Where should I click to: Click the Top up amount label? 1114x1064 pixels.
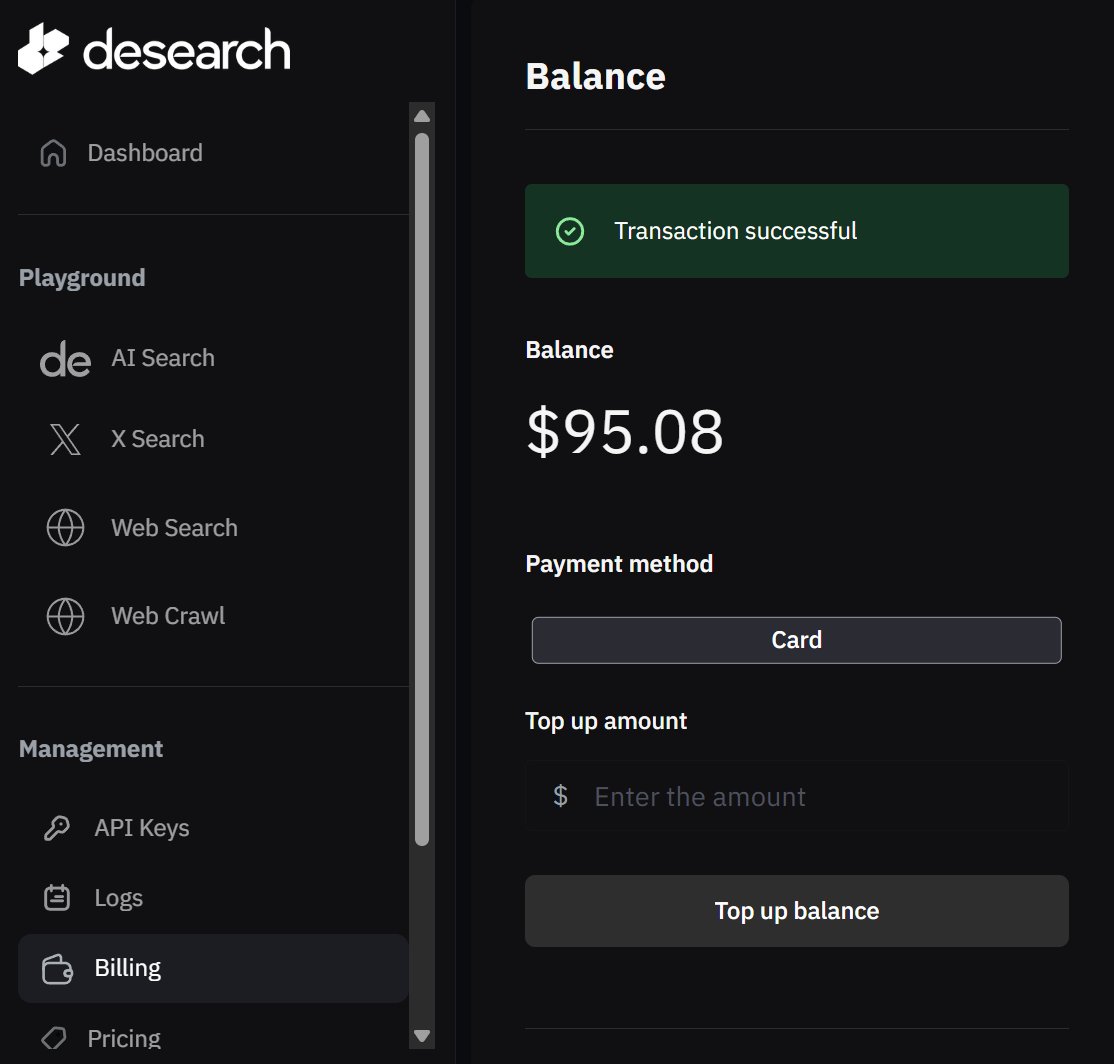[606, 722]
